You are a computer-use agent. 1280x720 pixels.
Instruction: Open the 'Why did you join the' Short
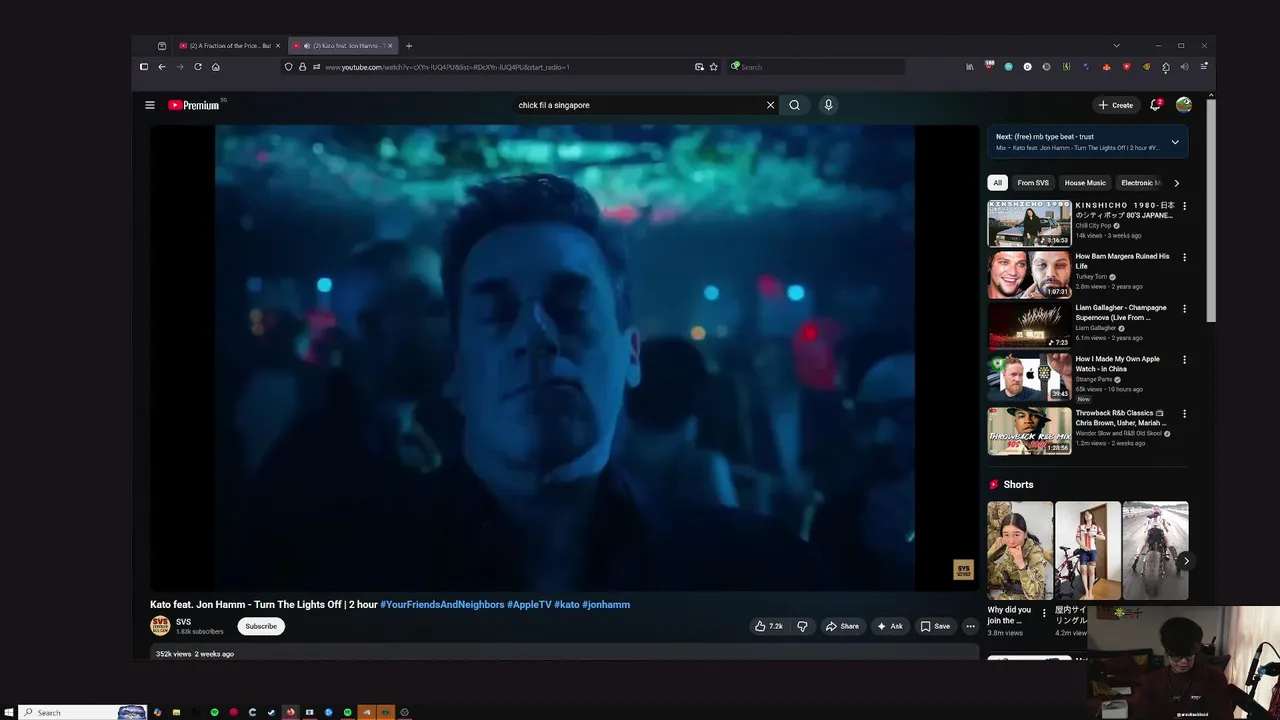(1020, 551)
